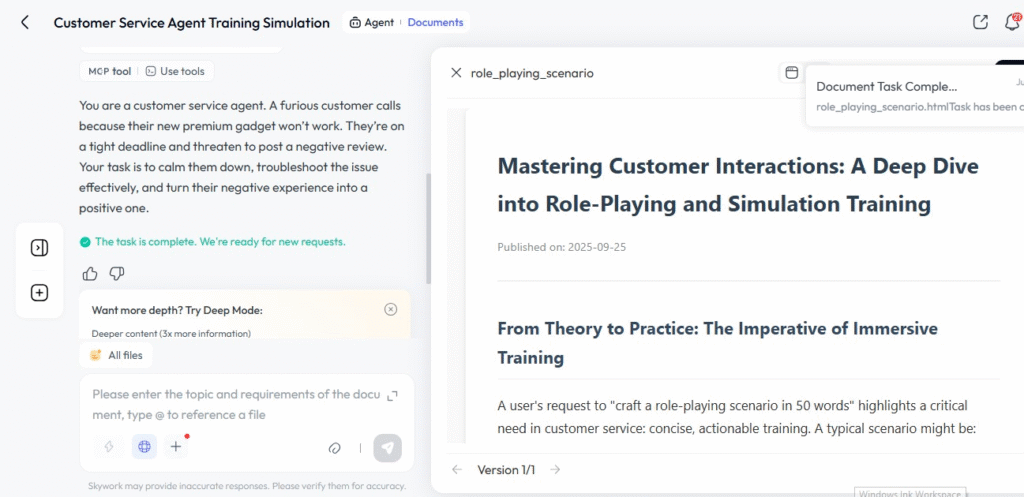Click the new chat plus icon in sidebar
Screen dimensions: 1024x497
[x=39, y=293]
